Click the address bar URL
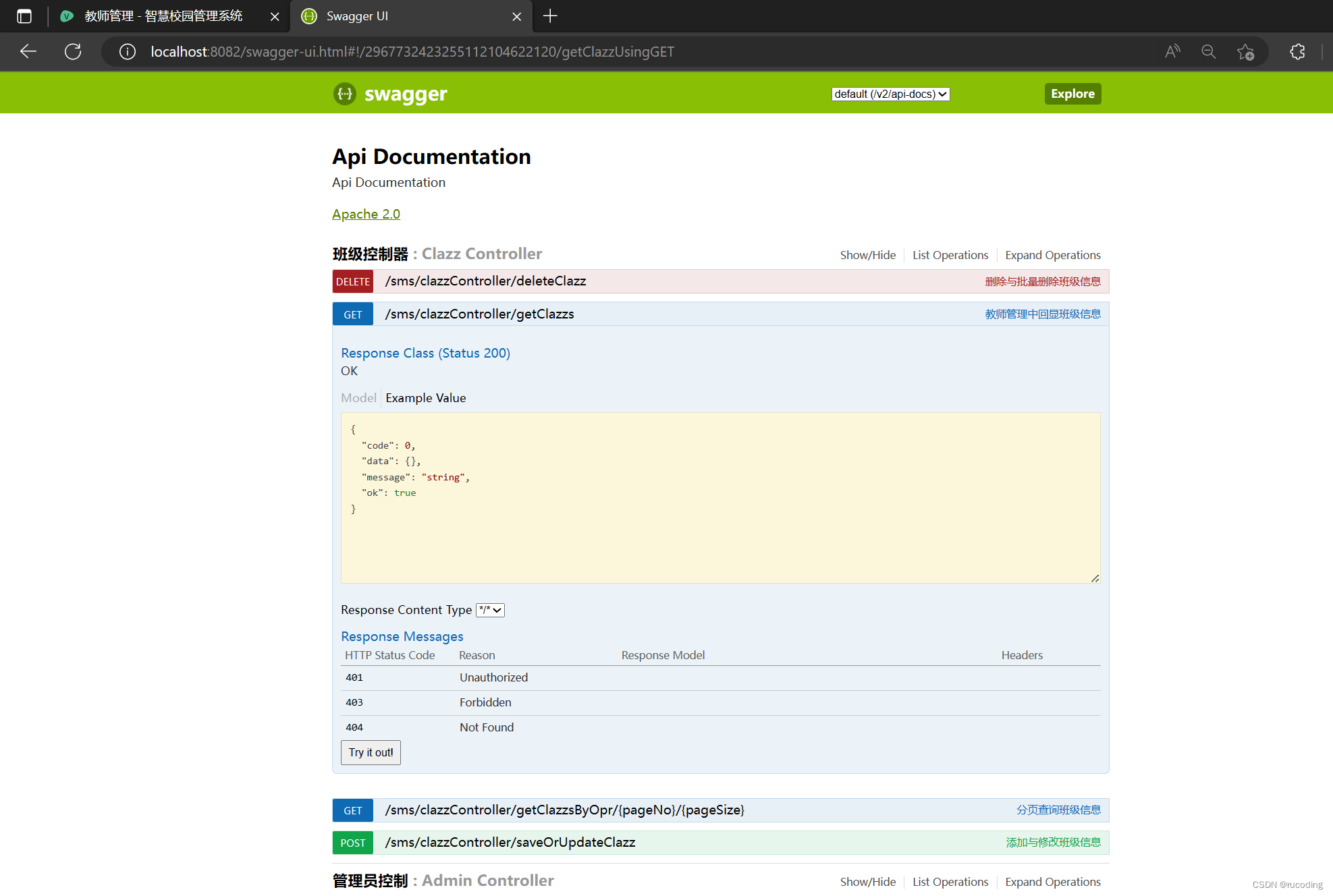1333x896 pixels. point(412,52)
